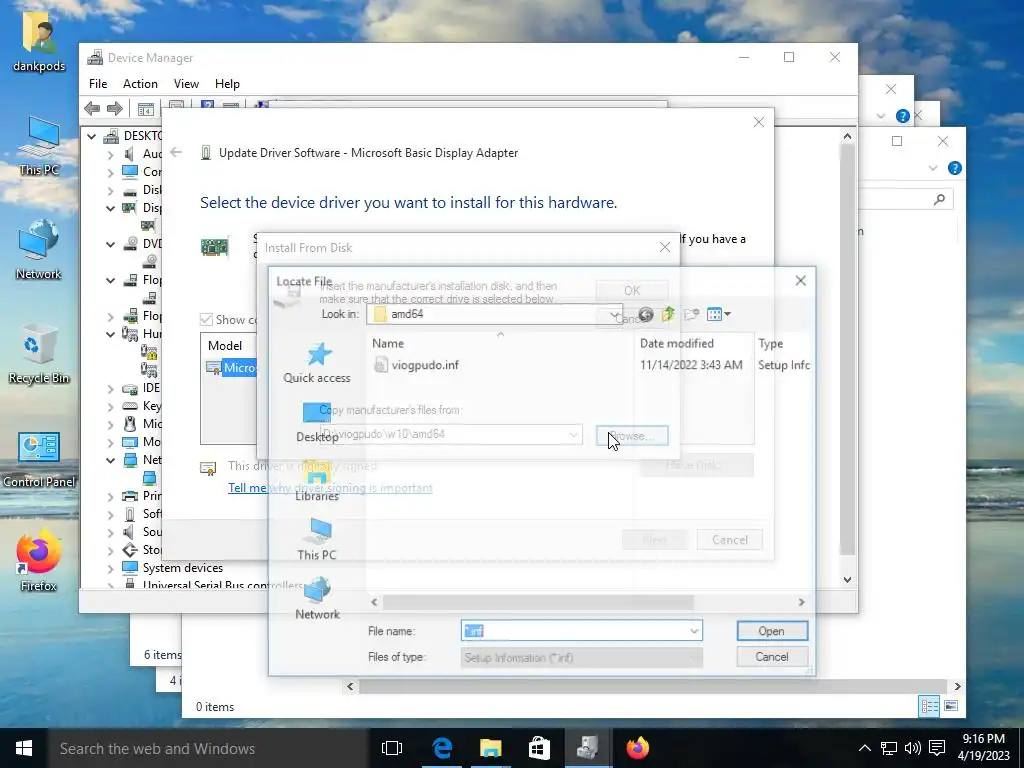Open This PC desktop icon
The width and height of the screenshot is (1024, 768).
pyautogui.click(x=39, y=146)
